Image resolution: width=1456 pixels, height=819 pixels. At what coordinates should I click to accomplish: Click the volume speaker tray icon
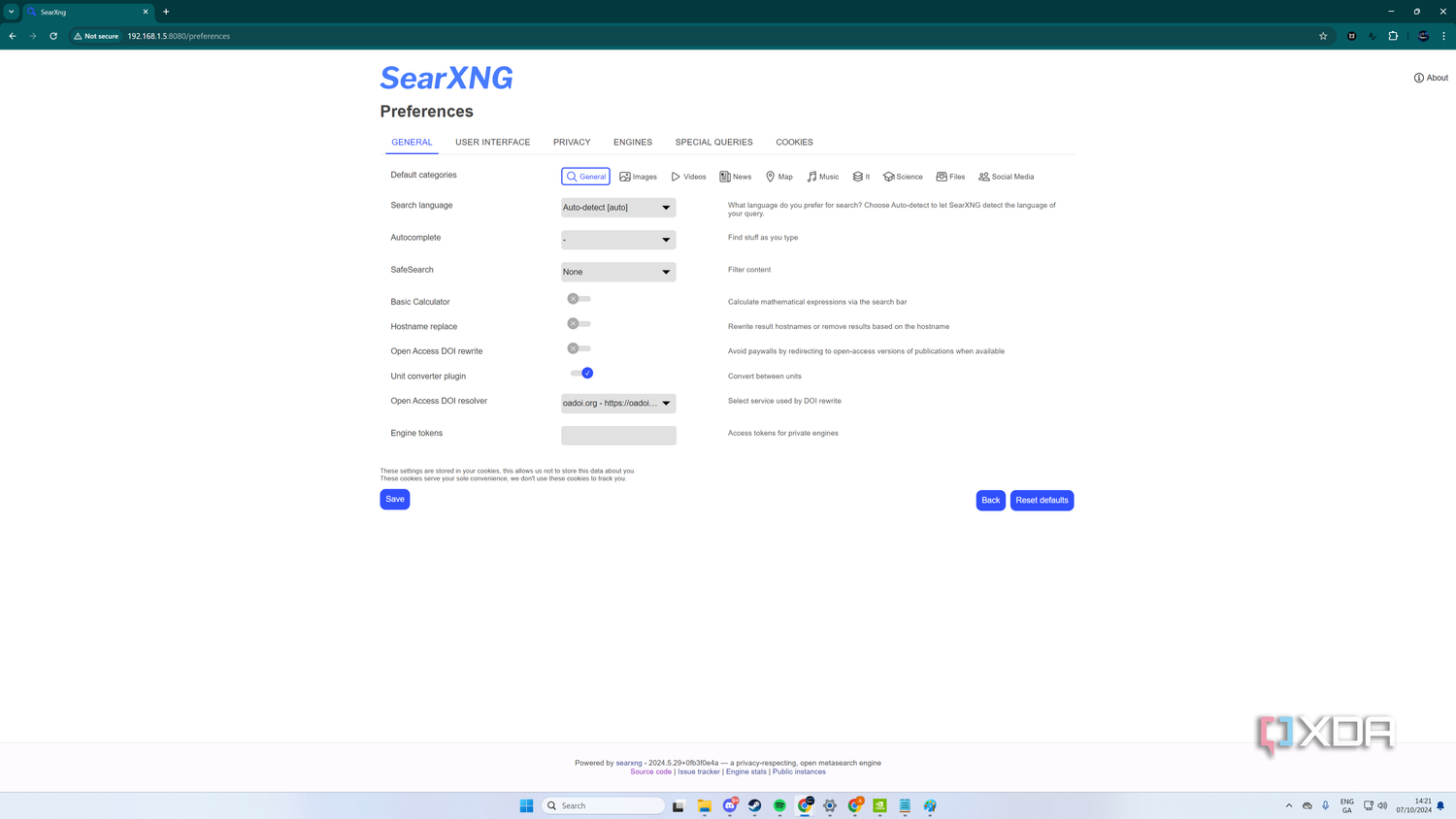(1383, 805)
